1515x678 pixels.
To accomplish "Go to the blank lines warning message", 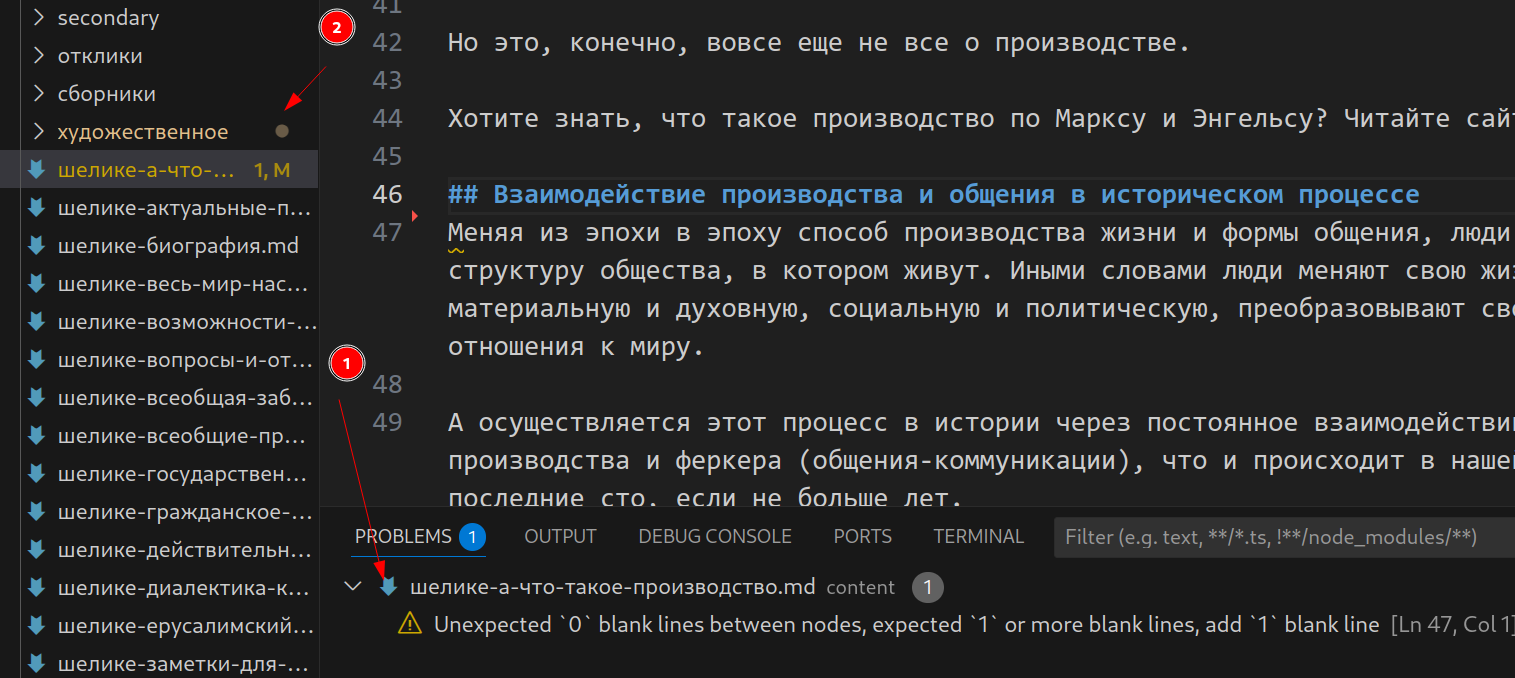I will pos(906,625).
